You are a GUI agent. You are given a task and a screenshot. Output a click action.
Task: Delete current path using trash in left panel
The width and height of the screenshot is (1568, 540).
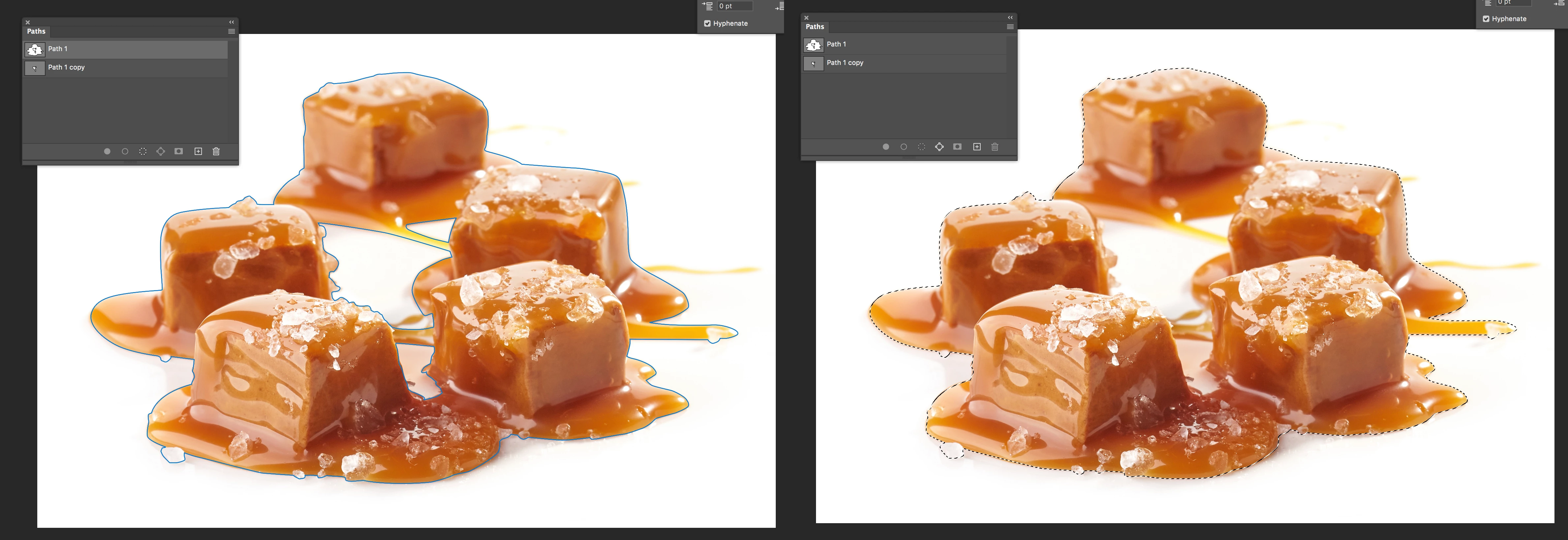(216, 151)
